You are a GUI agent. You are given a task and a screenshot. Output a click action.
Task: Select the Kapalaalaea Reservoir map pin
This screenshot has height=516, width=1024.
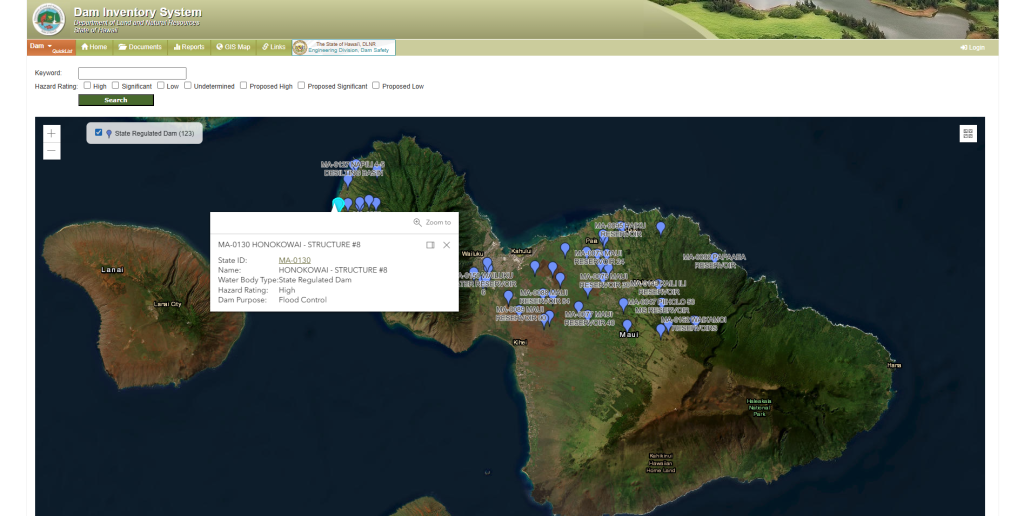pyautogui.click(x=714, y=258)
